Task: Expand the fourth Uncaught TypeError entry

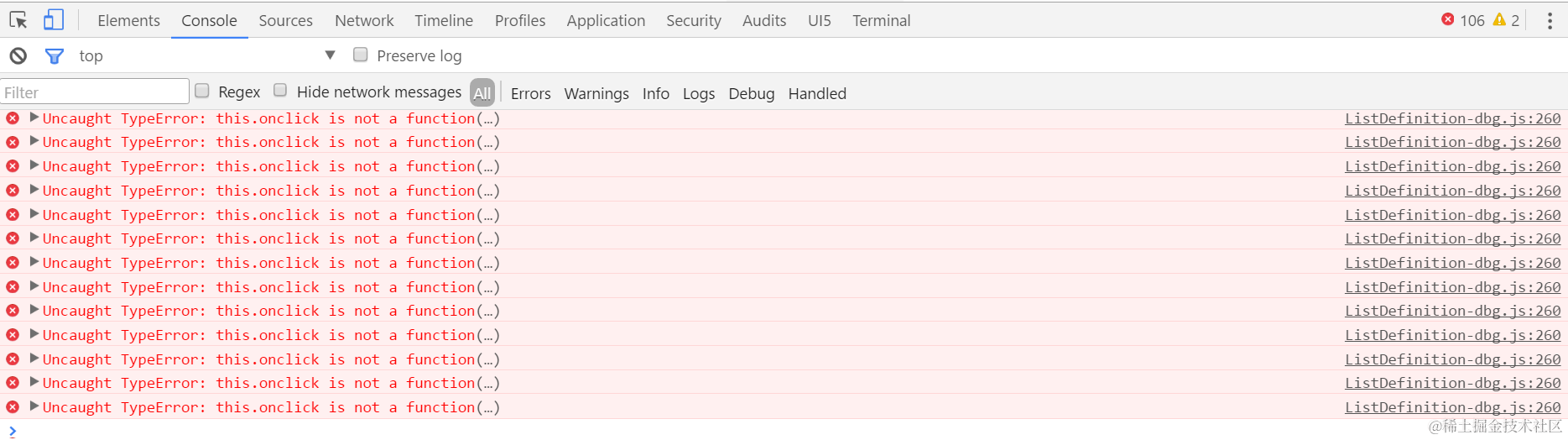Action: pyautogui.click(x=34, y=190)
